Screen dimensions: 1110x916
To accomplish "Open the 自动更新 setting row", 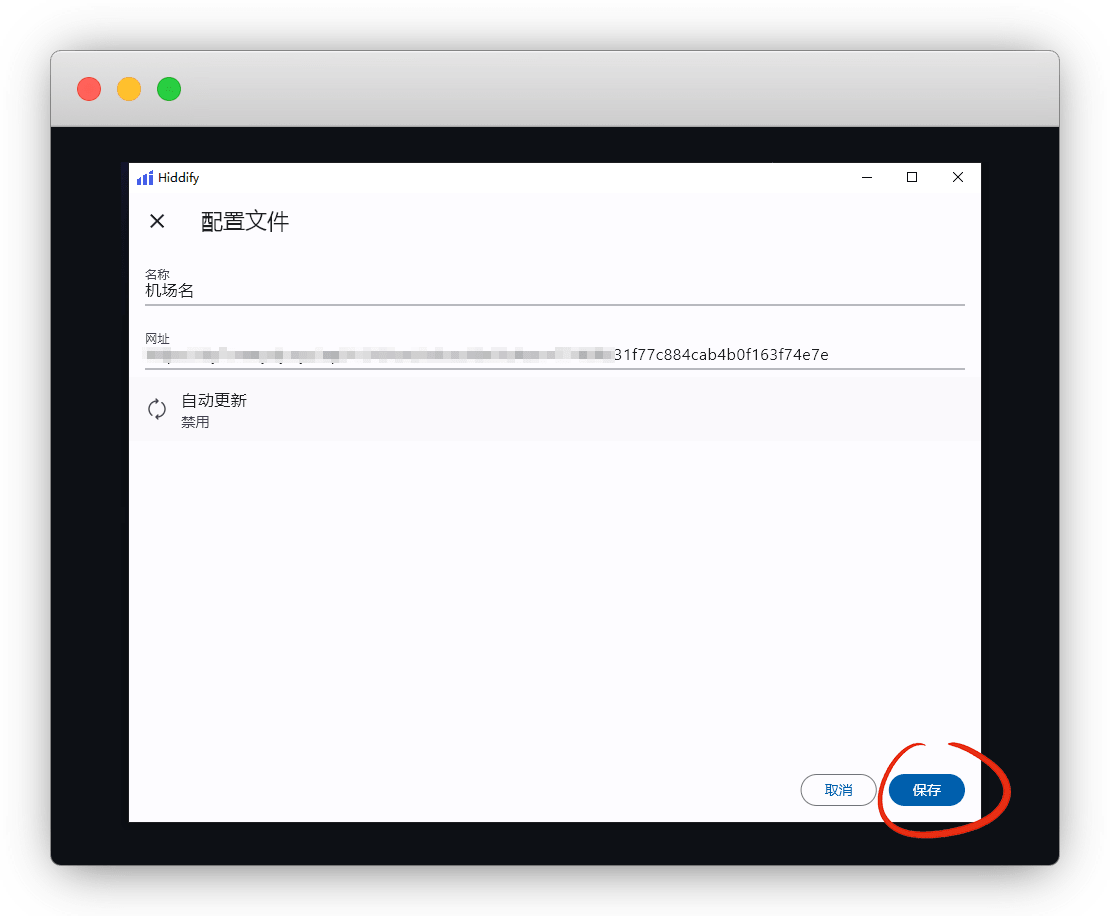I will (554, 409).
